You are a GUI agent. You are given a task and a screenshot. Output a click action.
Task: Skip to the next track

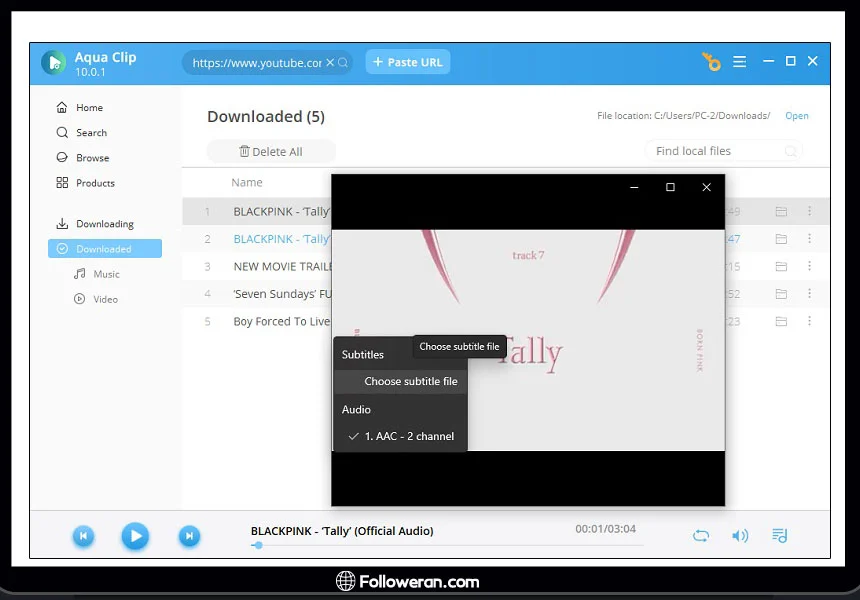(x=189, y=537)
